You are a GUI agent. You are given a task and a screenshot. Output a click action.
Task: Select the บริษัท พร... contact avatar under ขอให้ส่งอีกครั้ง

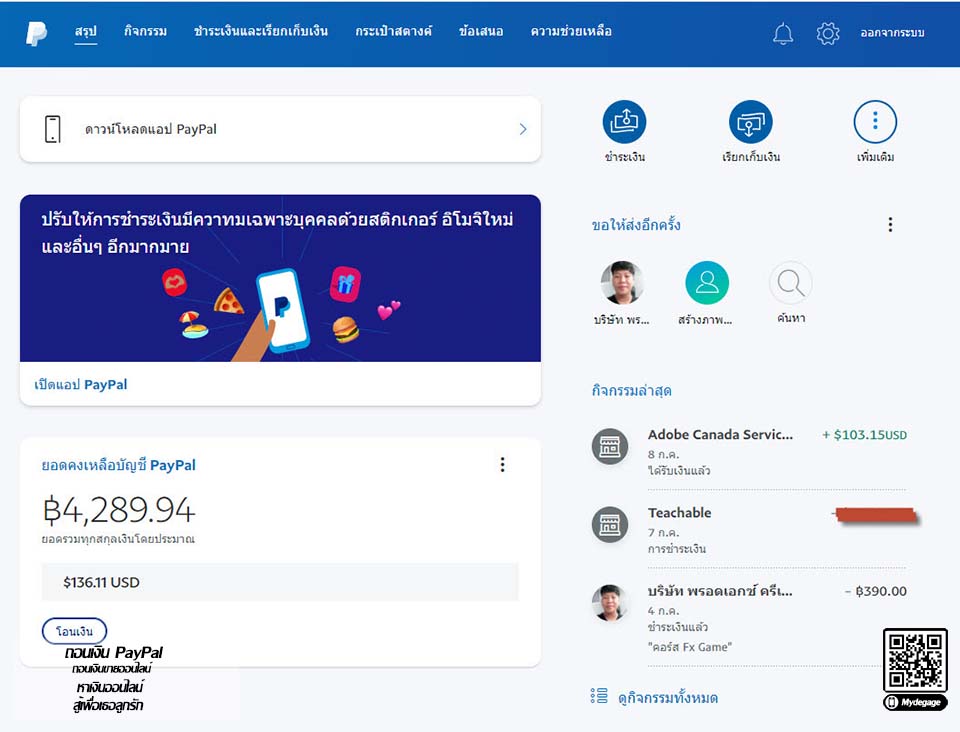pyautogui.click(x=622, y=283)
